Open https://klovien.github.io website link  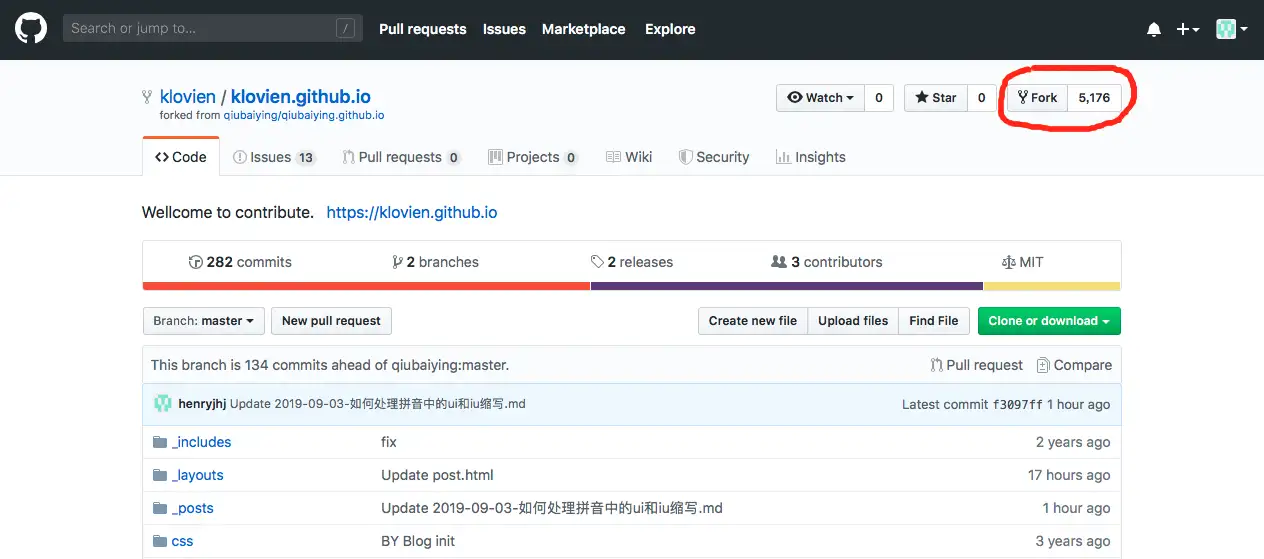pyautogui.click(x=412, y=212)
